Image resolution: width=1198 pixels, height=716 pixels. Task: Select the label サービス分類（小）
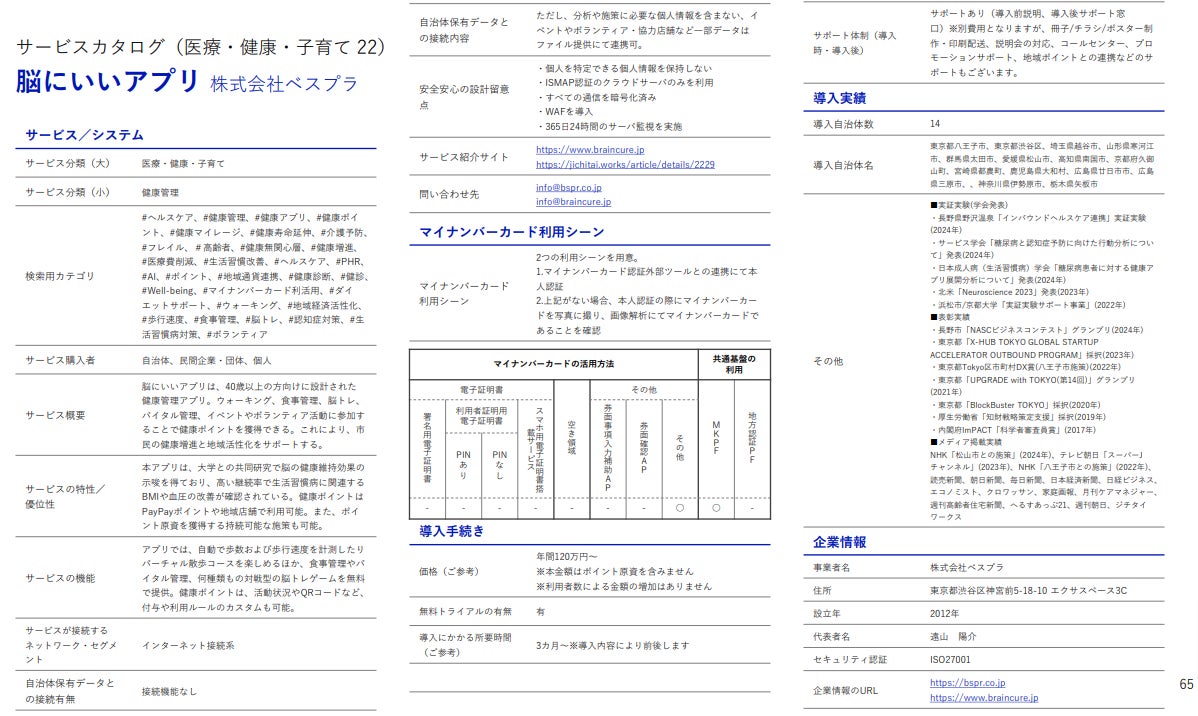[x=67, y=193]
